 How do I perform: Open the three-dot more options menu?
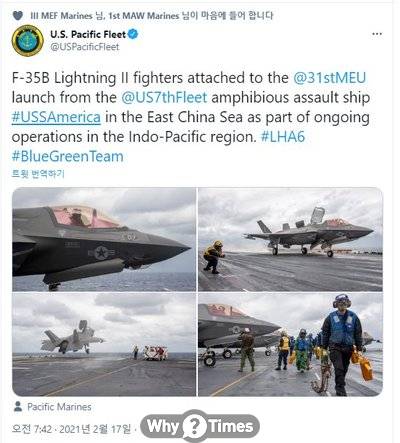click(x=377, y=34)
